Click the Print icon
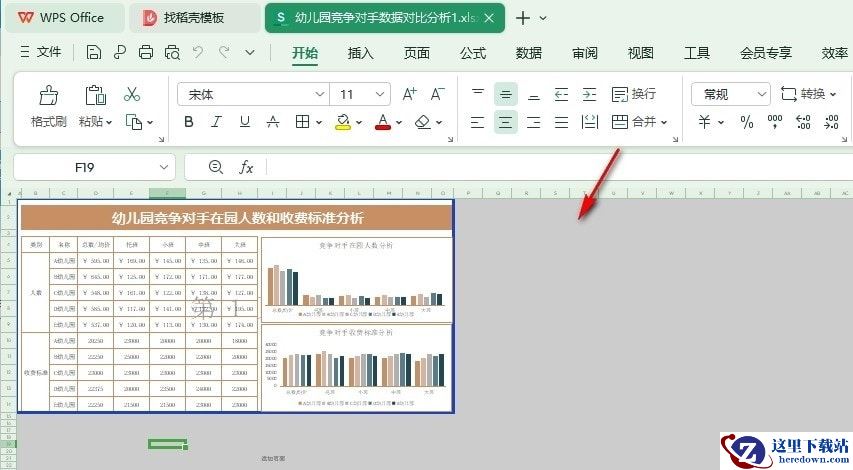 click(146, 52)
